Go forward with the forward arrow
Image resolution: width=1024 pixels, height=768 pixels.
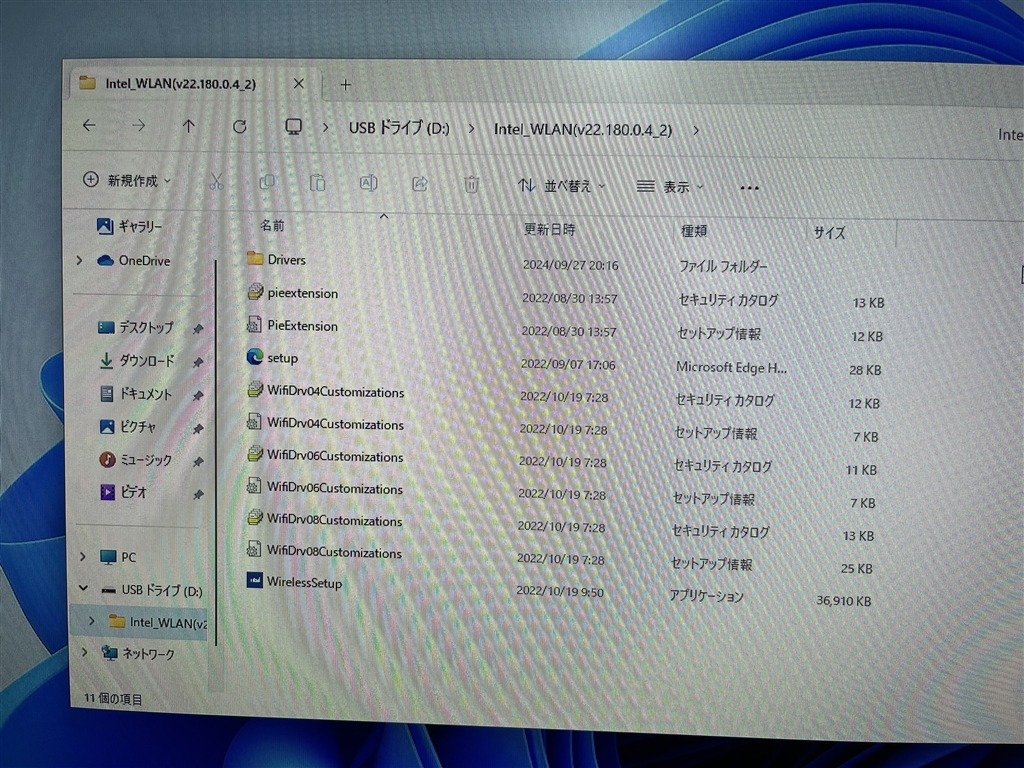(x=138, y=125)
